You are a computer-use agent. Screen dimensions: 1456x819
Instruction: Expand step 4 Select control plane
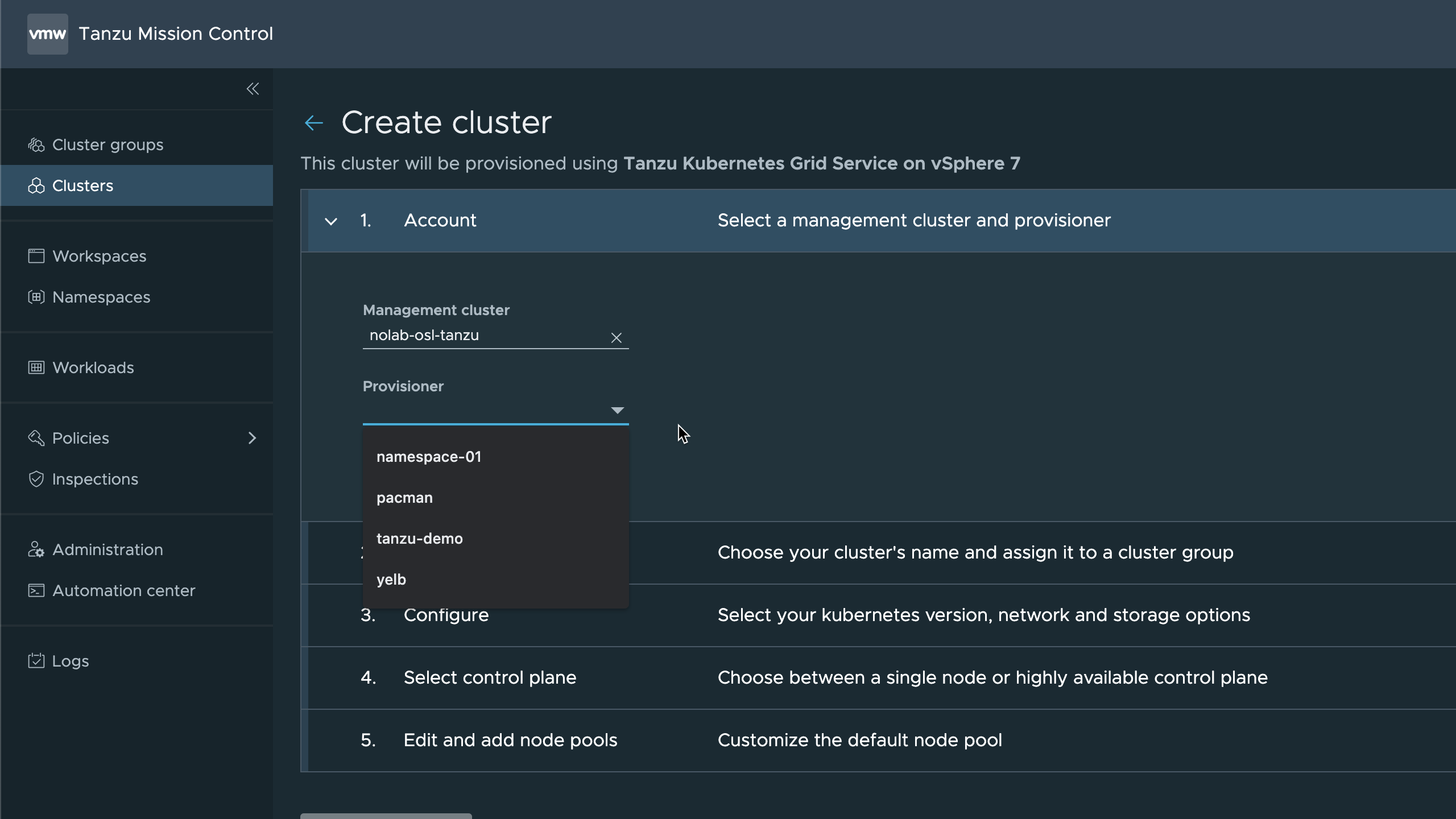[878, 678]
